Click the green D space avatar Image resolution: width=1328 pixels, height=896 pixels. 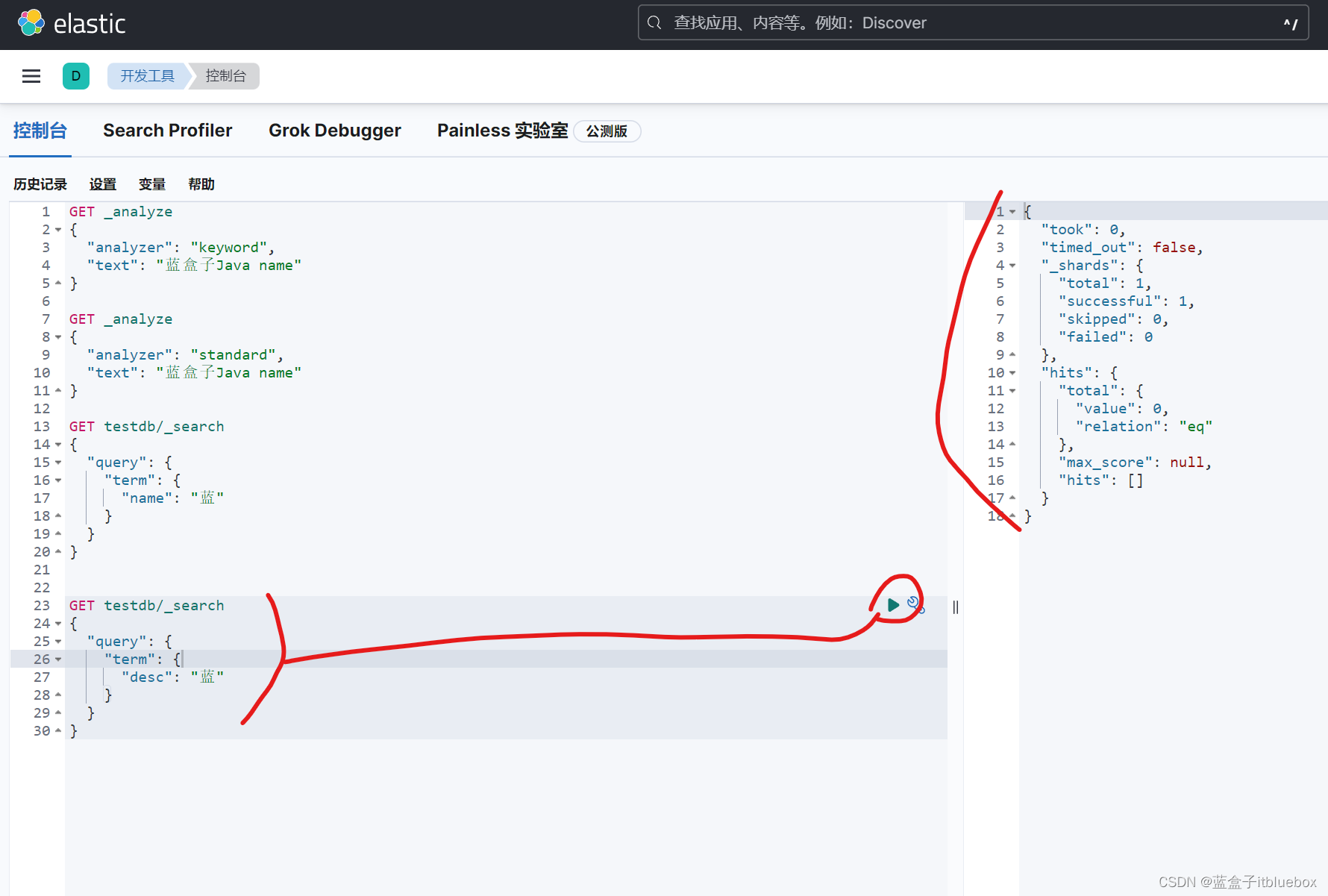[76, 76]
